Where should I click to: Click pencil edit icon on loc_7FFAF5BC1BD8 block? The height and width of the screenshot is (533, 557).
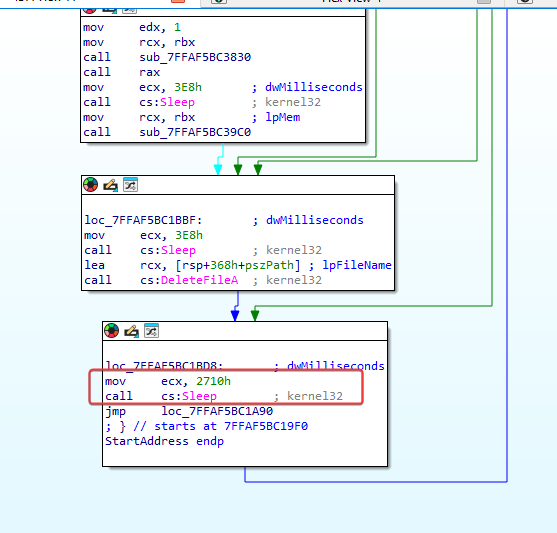(131, 331)
